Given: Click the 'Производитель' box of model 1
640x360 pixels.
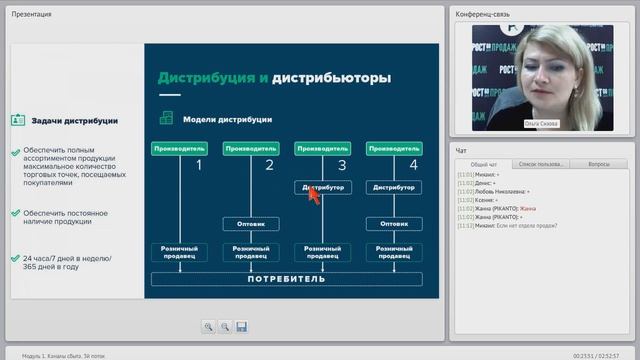Looking at the screenshot, I should point(179,149).
